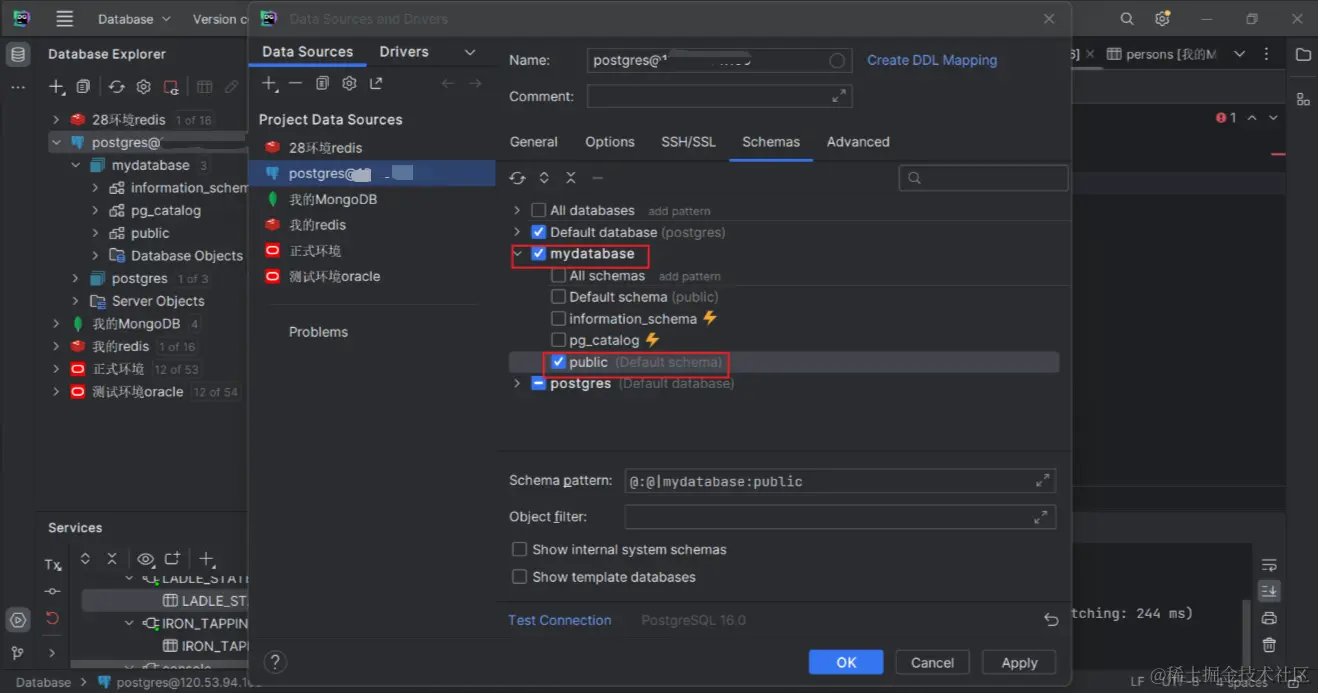This screenshot has height=693, width=1318.
Task: Click the more tool windows ellipsis icon
Action: click(x=18, y=88)
